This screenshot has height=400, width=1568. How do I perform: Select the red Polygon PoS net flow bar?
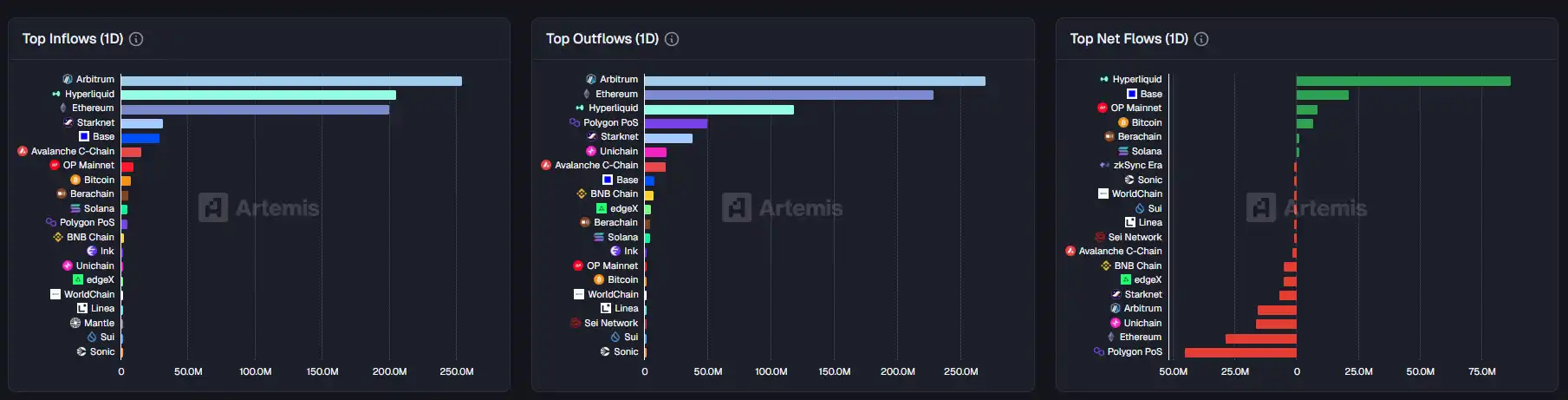click(x=1240, y=352)
